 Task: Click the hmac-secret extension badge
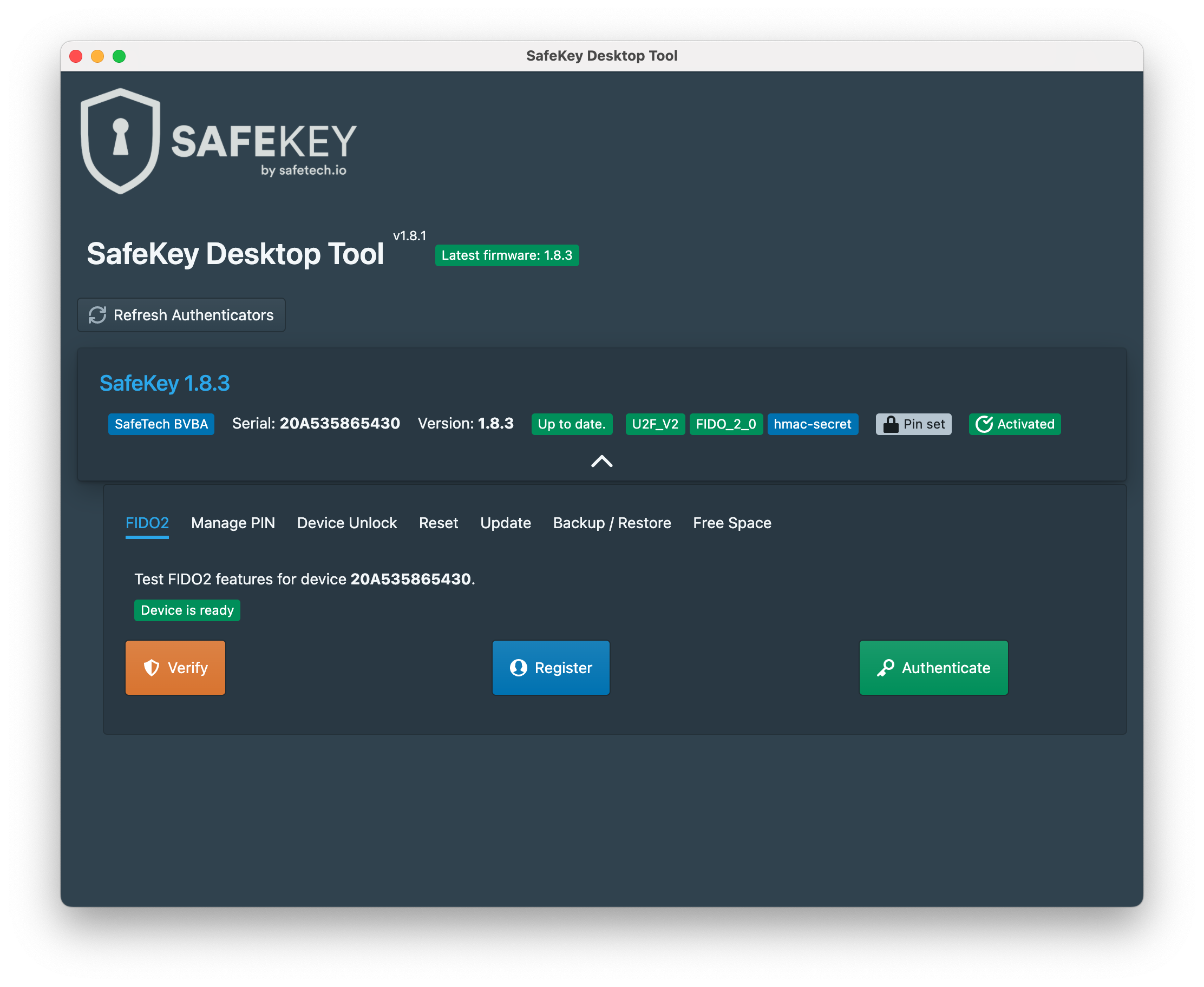(812, 424)
